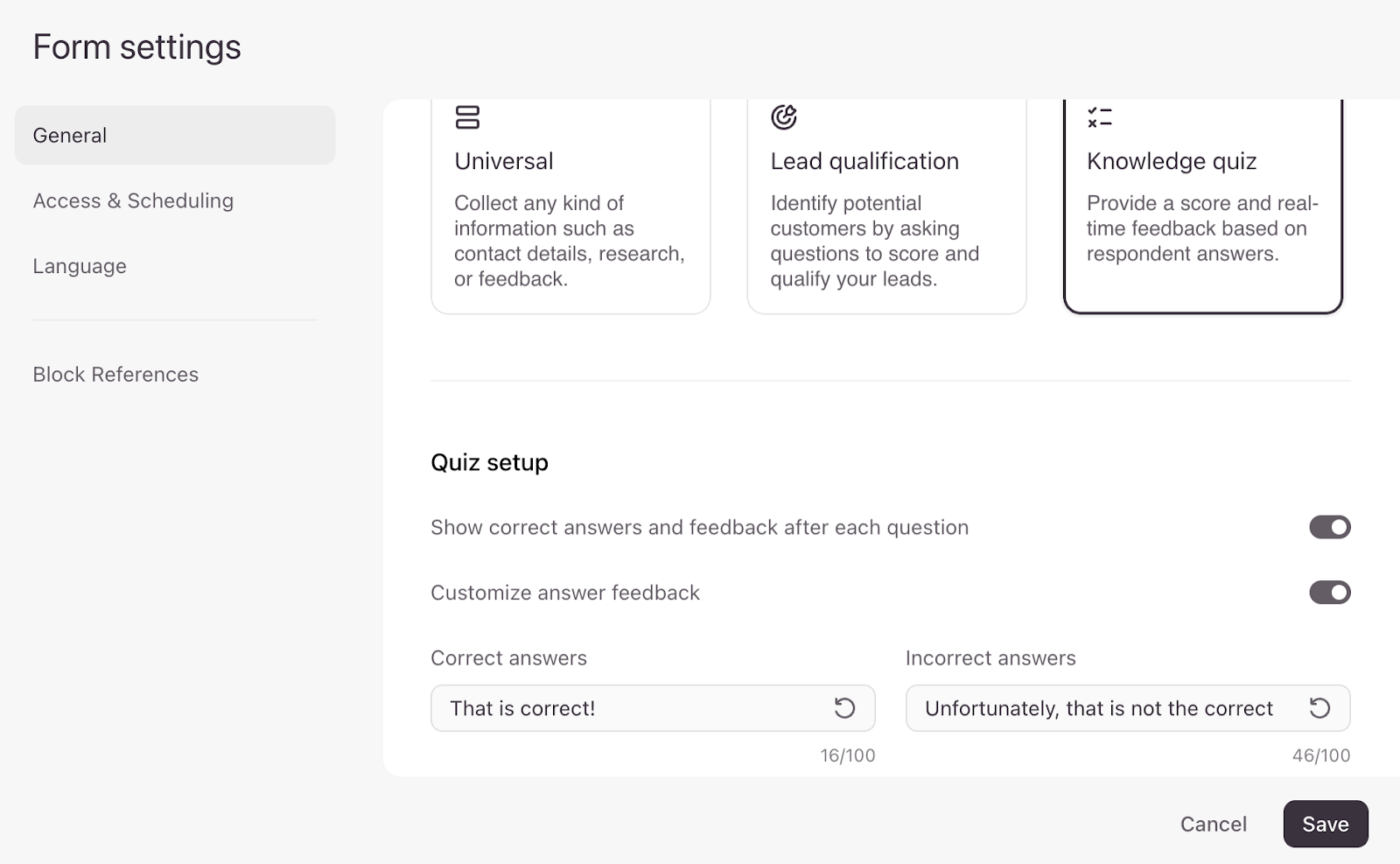
Task: Cancel form settings changes
Action: click(x=1214, y=824)
